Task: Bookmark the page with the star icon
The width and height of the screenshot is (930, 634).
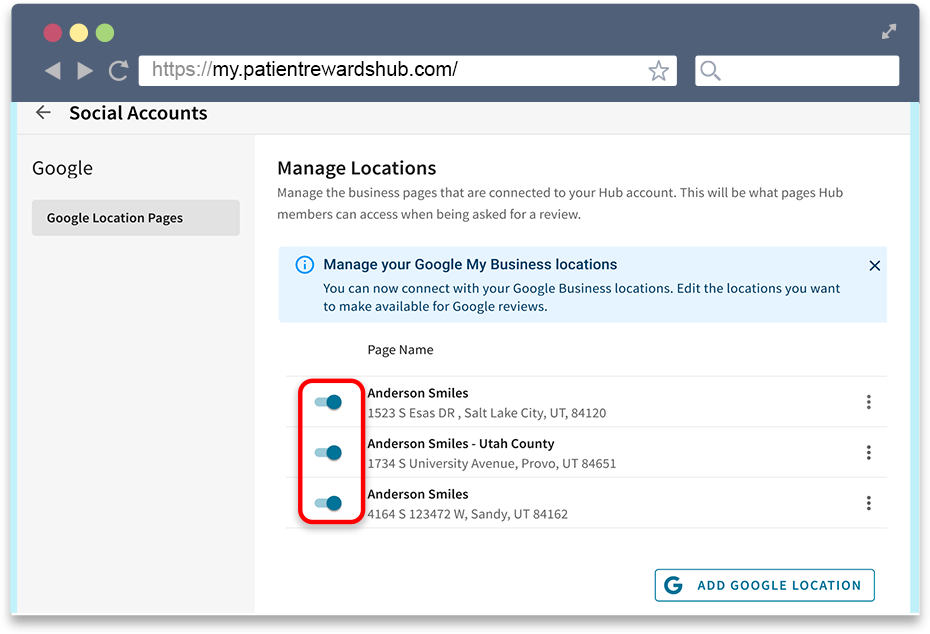Action: point(658,71)
